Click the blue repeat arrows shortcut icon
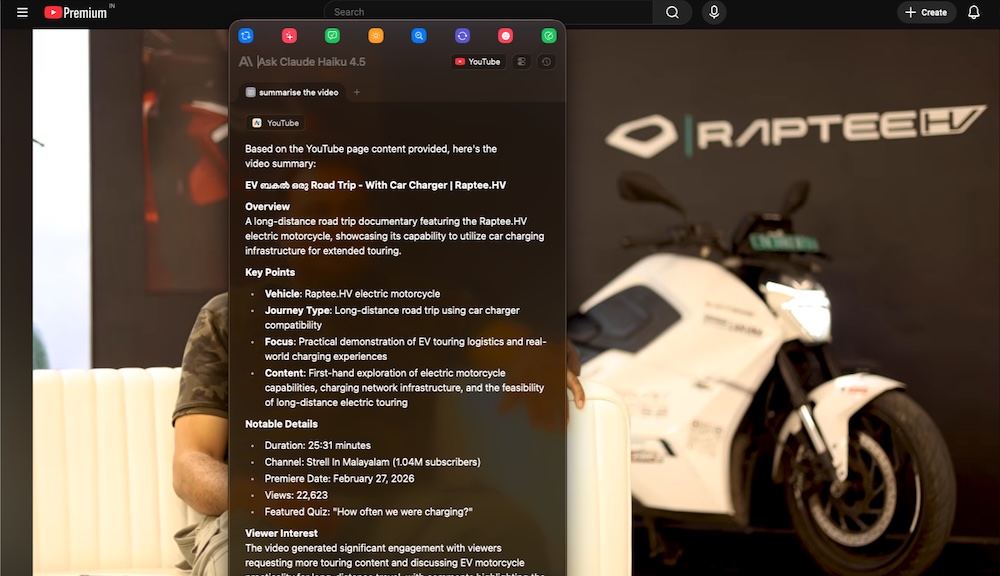Image resolution: width=1000 pixels, height=576 pixels. click(x=246, y=36)
